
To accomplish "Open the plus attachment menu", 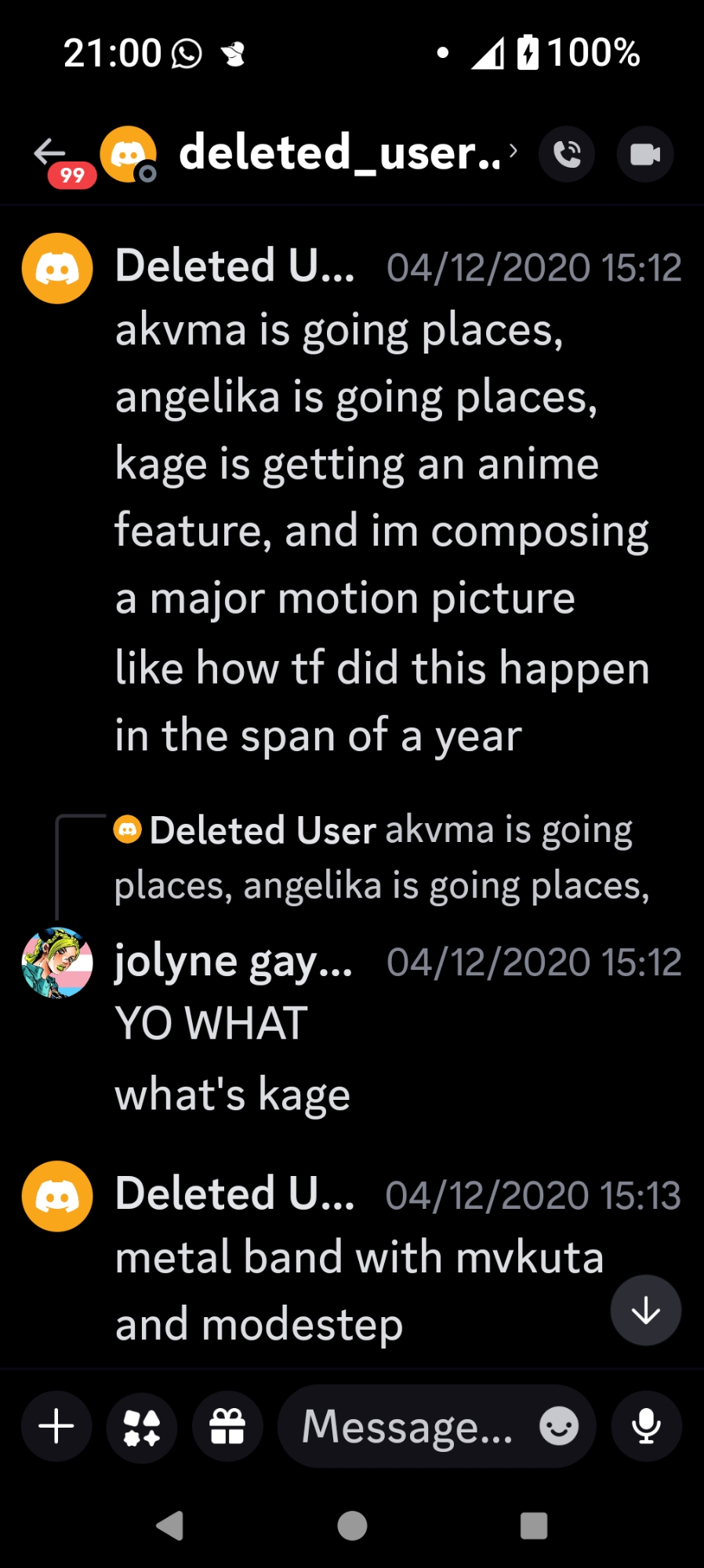I will coord(56,1426).
